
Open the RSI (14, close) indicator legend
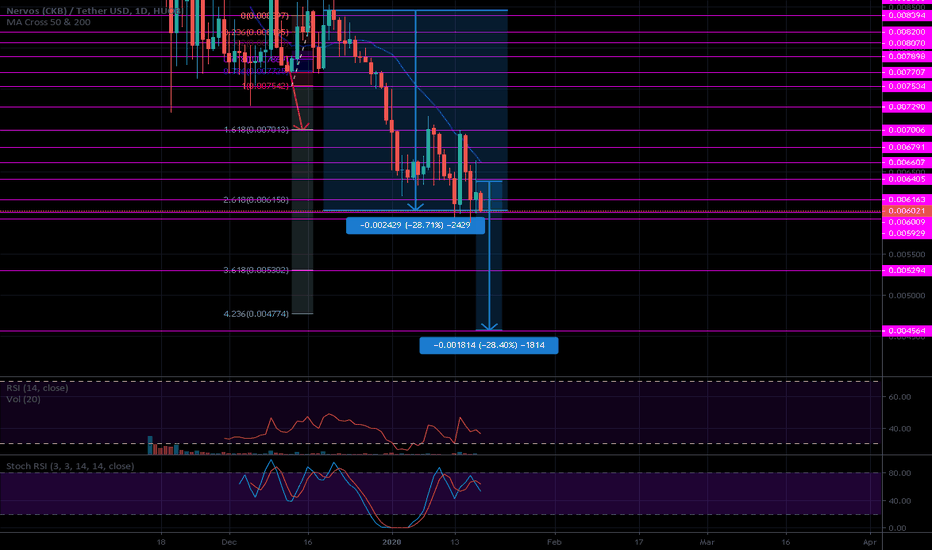pos(37,388)
